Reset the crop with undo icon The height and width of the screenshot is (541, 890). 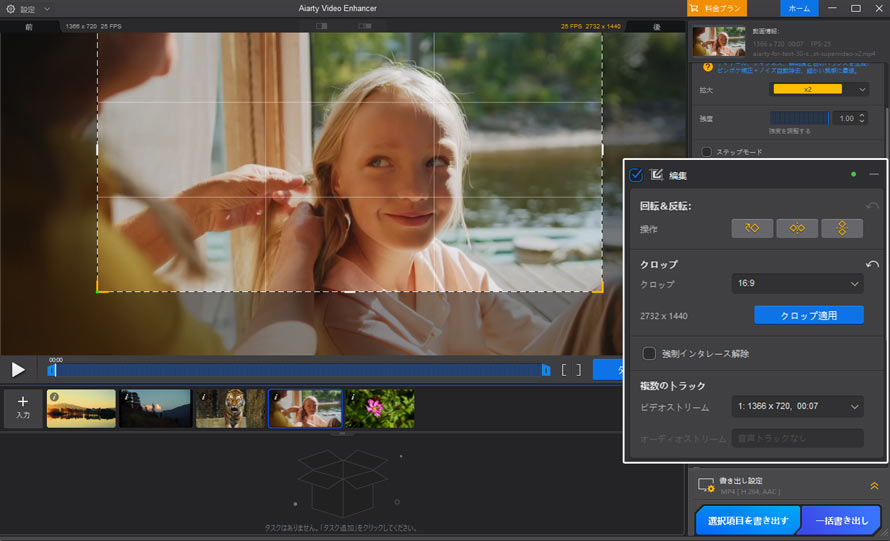click(872, 265)
